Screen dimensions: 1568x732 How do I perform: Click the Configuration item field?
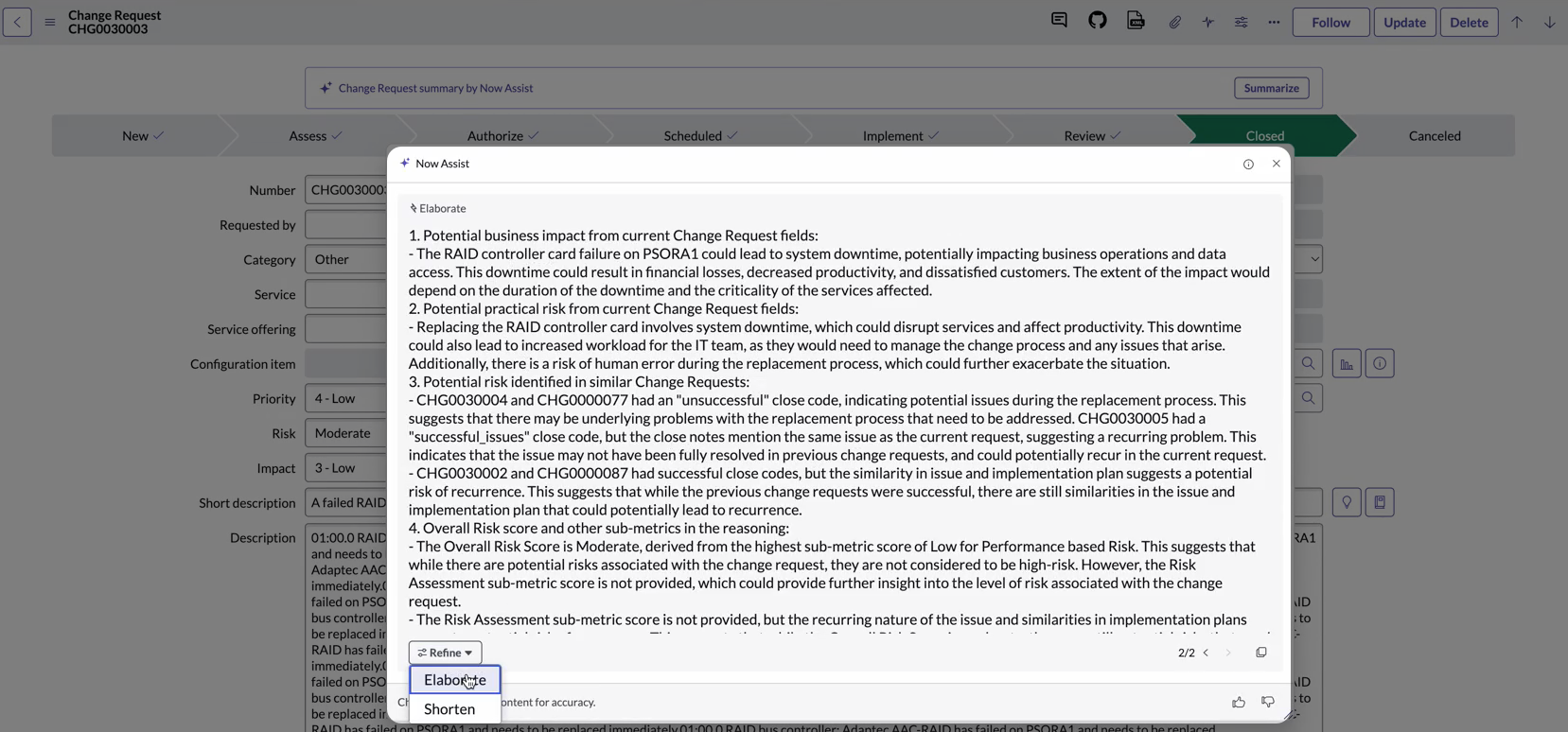click(x=346, y=363)
